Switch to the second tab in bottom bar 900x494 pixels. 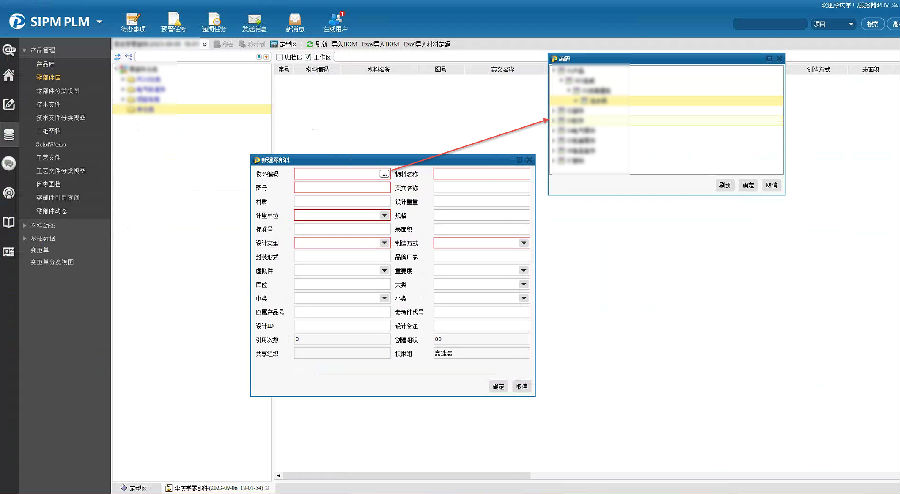[218, 488]
